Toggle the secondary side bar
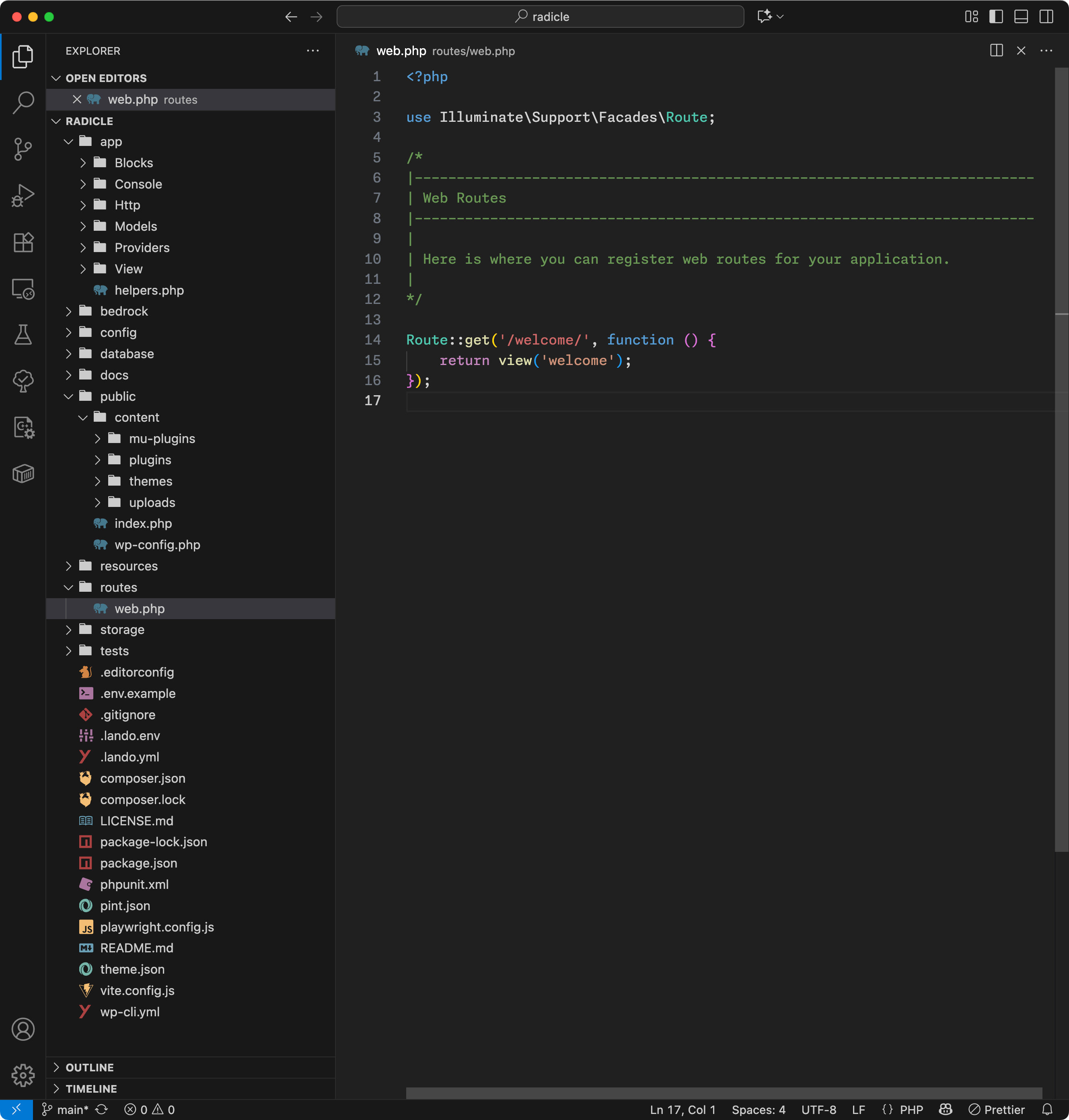Viewport: 1069px width, 1120px height. pos(1046,16)
